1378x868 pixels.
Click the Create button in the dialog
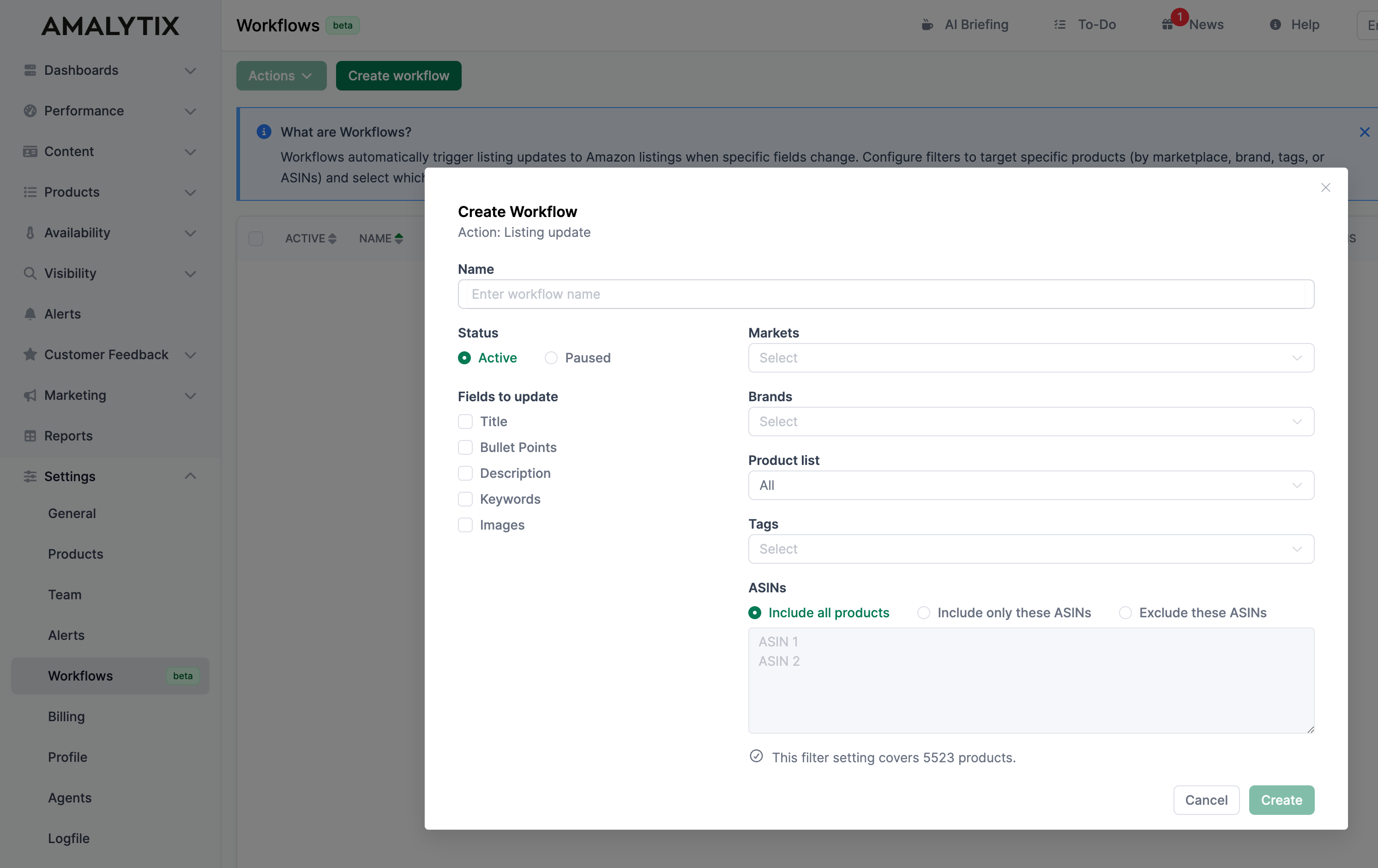pos(1282,800)
